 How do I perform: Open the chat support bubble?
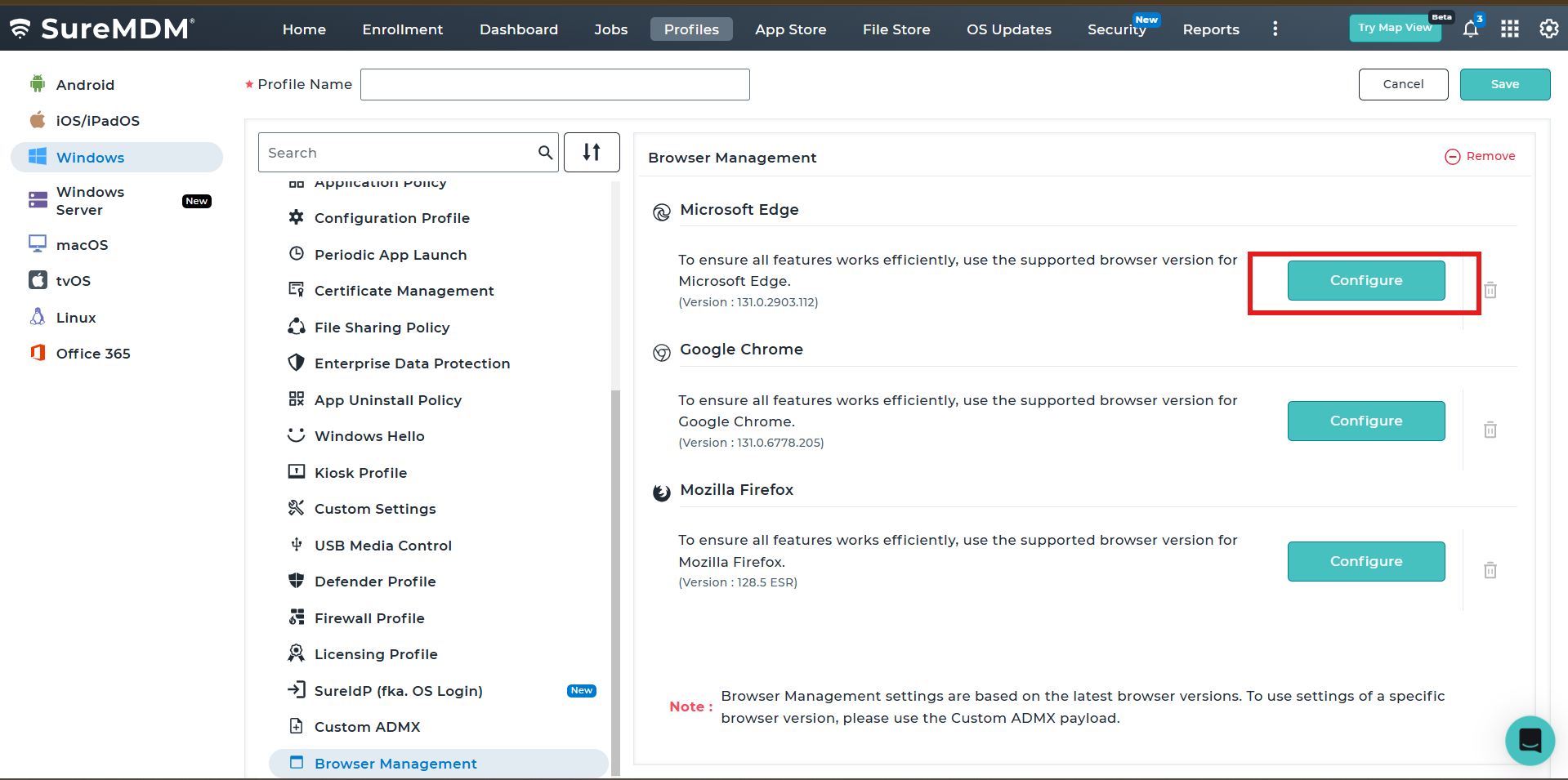[x=1530, y=740]
